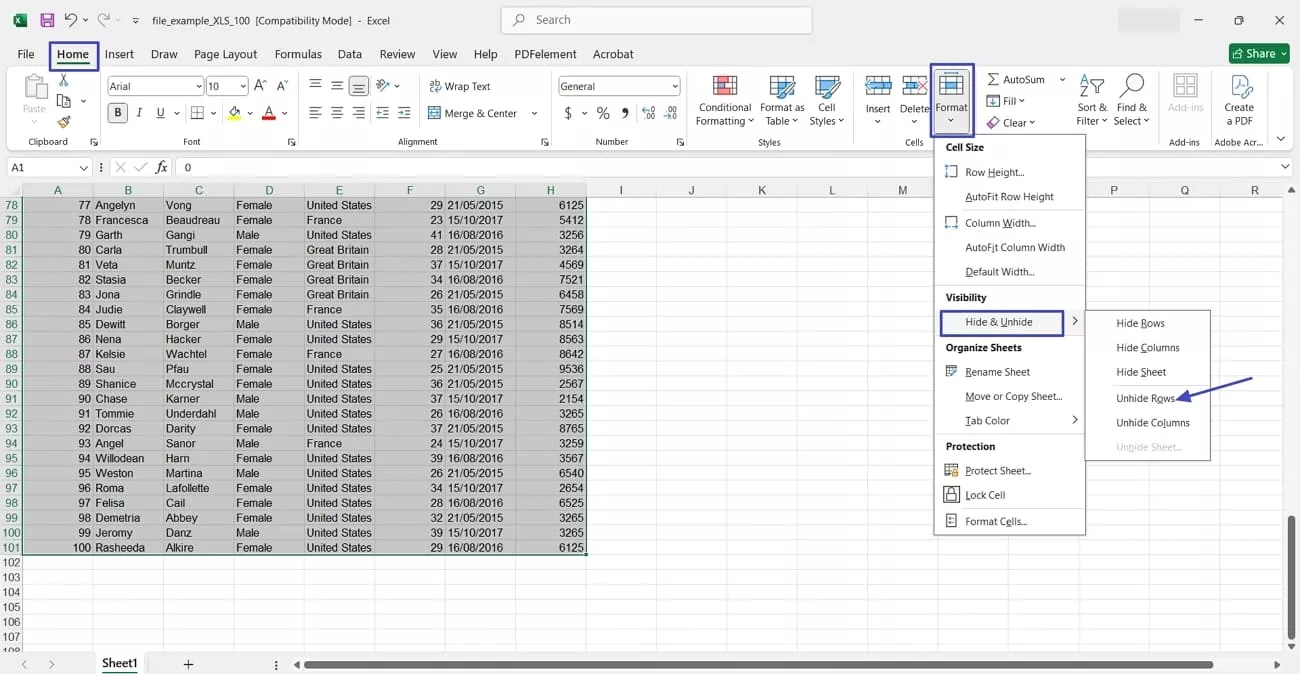Apply center alignment to text

(x=336, y=113)
